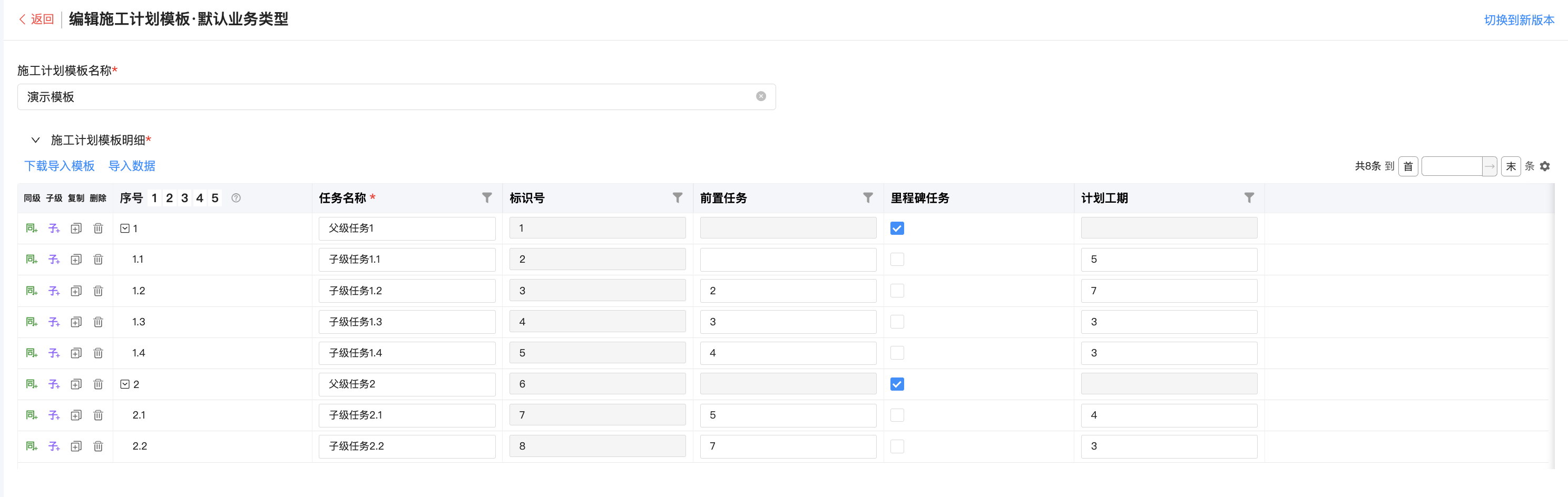Add sibling task on 父级任务1 row
This screenshot has width=1568, height=497.
32,228
